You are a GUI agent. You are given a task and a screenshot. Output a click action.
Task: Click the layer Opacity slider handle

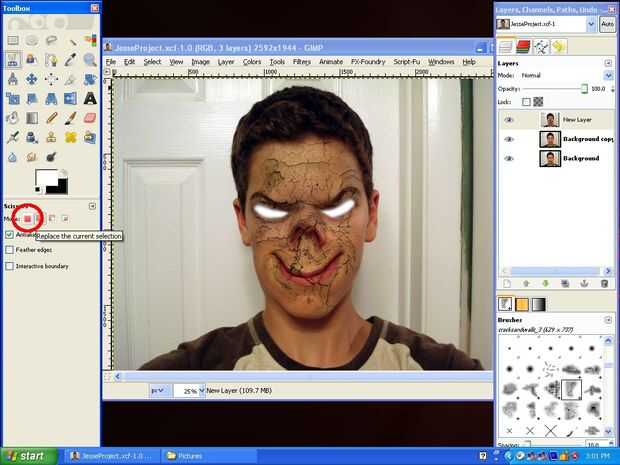point(584,89)
